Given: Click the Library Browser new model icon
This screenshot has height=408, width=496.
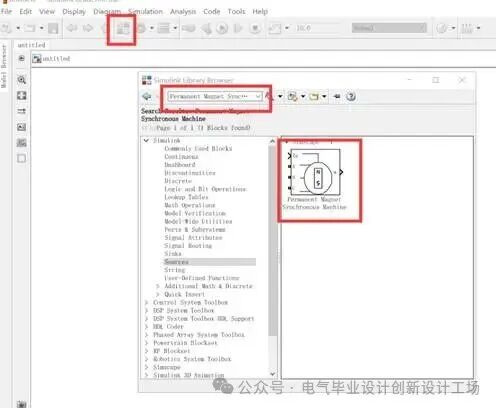Looking at the screenshot, I should [292, 97].
